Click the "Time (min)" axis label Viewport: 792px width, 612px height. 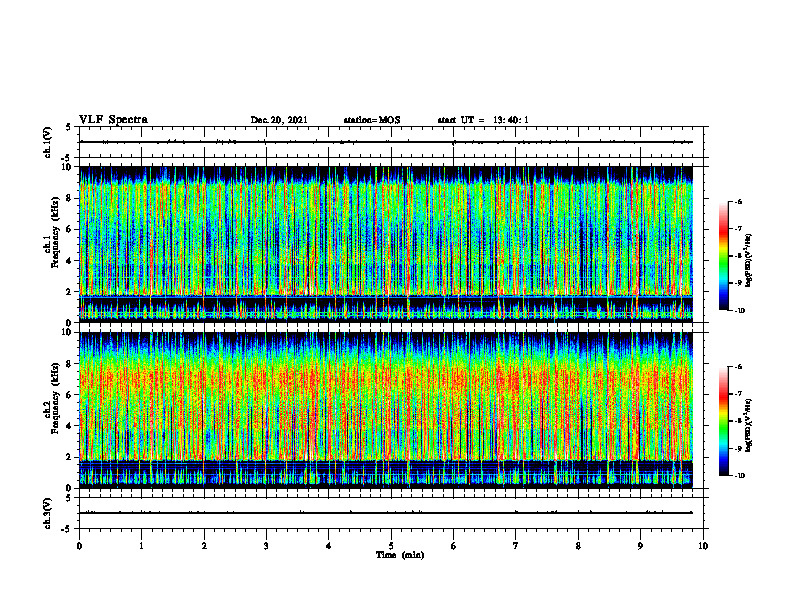click(x=400, y=555)
